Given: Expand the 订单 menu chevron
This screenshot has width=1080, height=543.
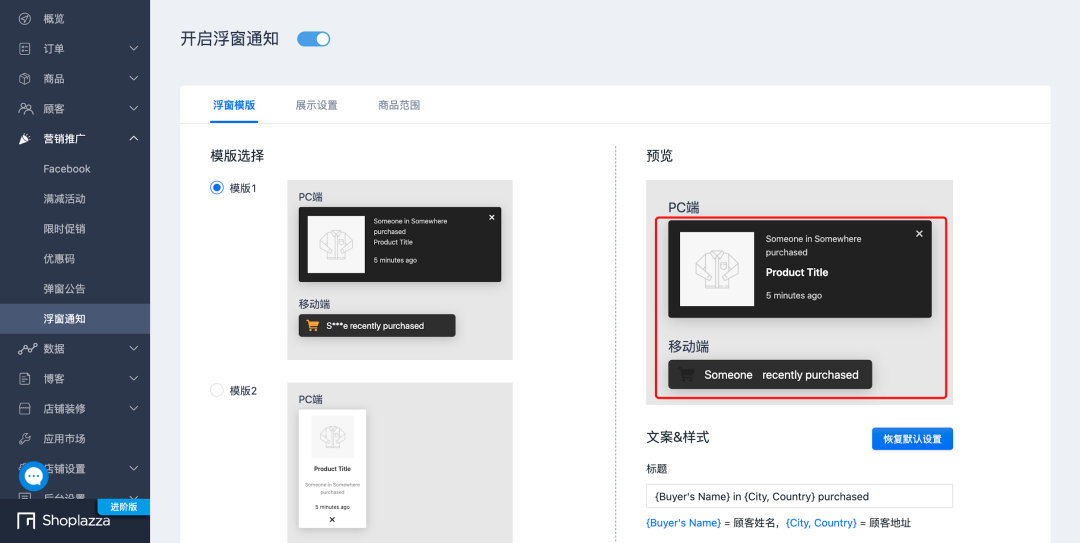Looking at the screenshot, I should [x=134, y=49].
